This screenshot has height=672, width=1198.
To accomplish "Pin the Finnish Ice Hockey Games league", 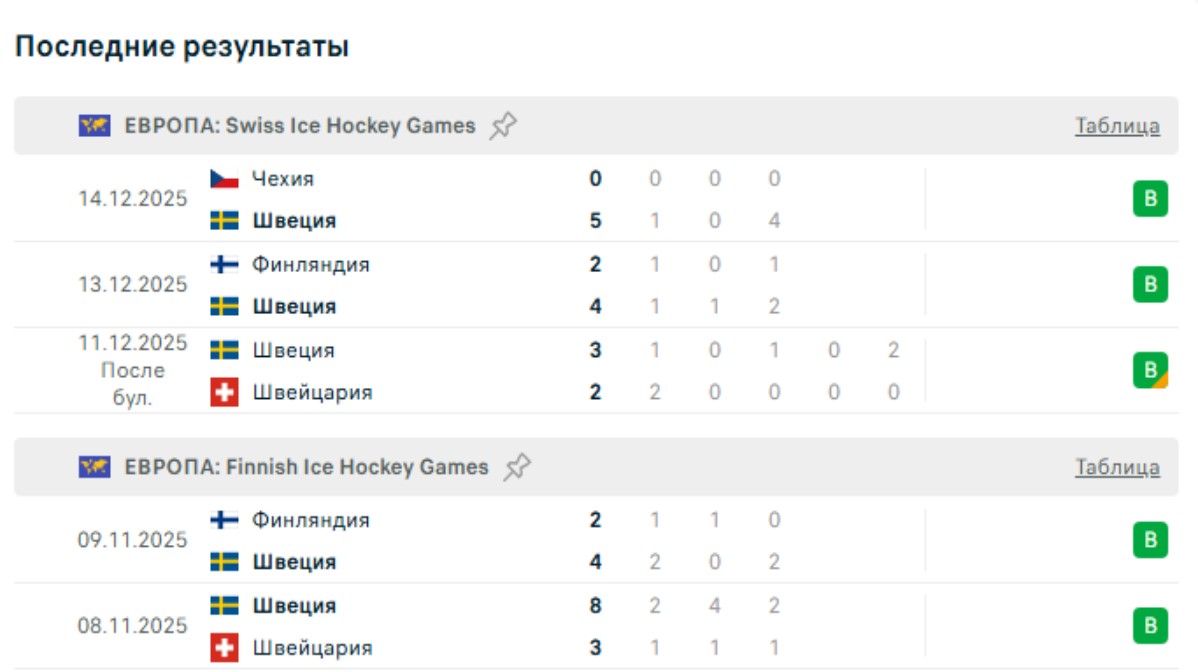I will (x=516, y=467).
